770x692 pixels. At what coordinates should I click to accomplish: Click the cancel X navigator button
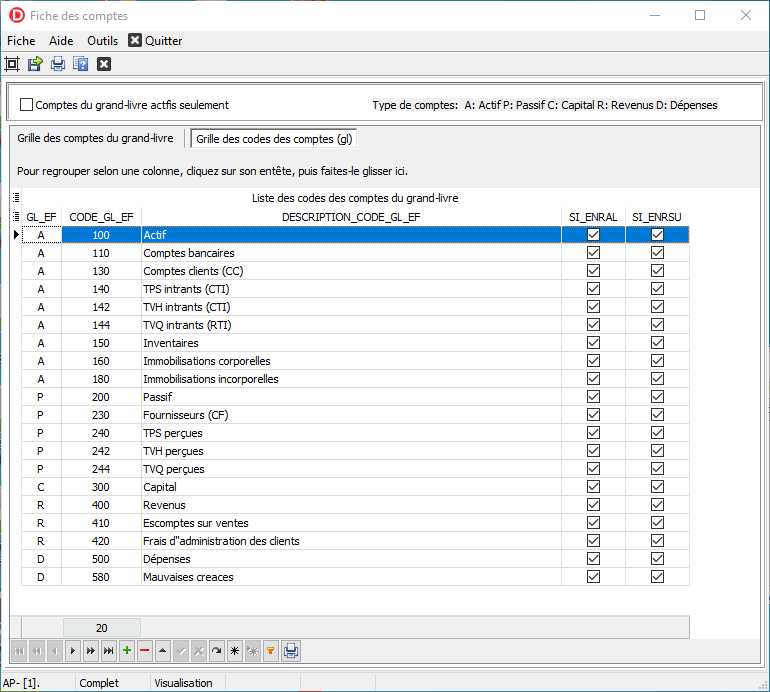coord(199,651)
